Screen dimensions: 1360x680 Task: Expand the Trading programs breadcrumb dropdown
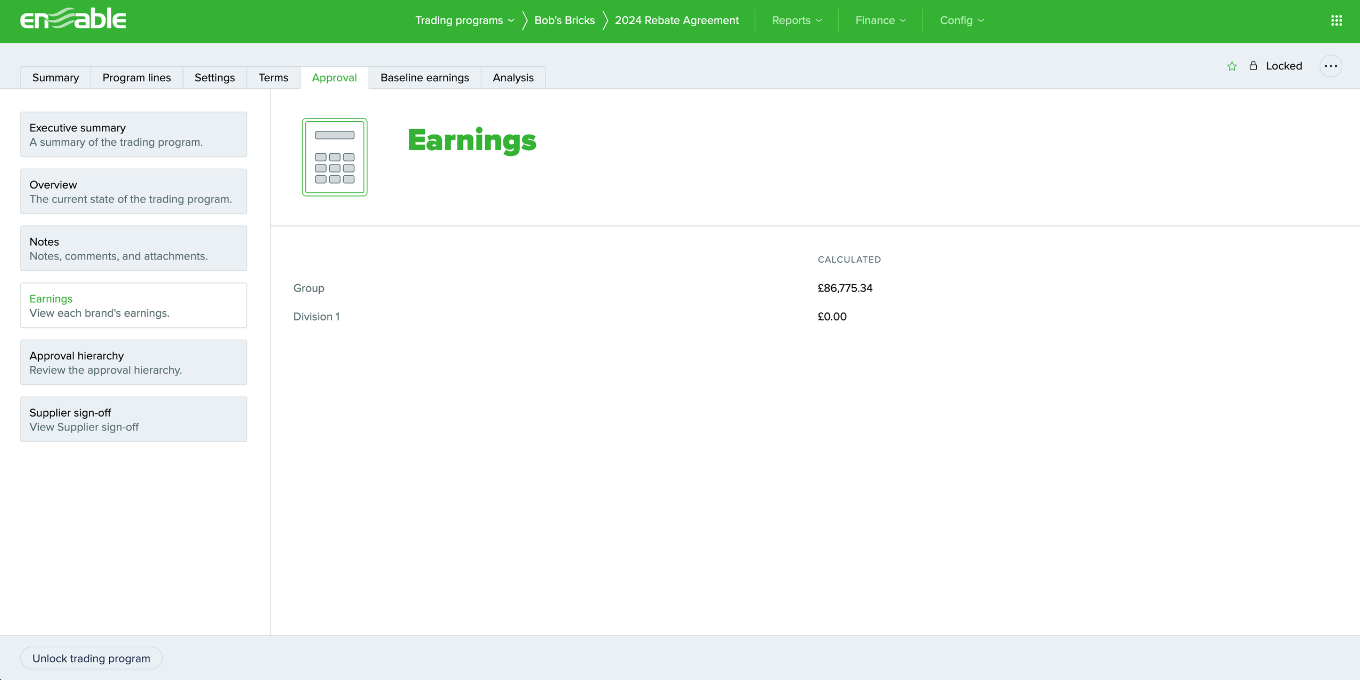[x=464, y=20]
